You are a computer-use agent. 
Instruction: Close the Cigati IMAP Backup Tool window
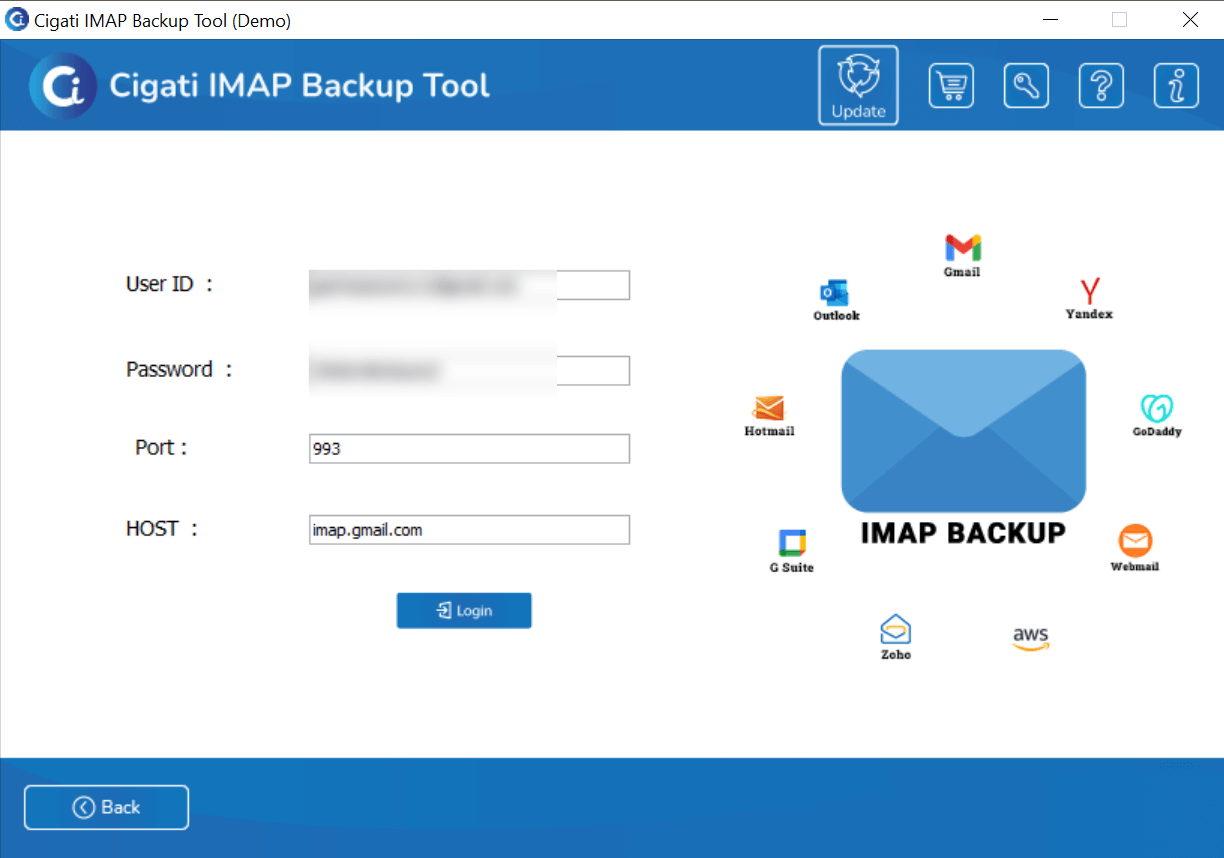[x=1190, y=19]
